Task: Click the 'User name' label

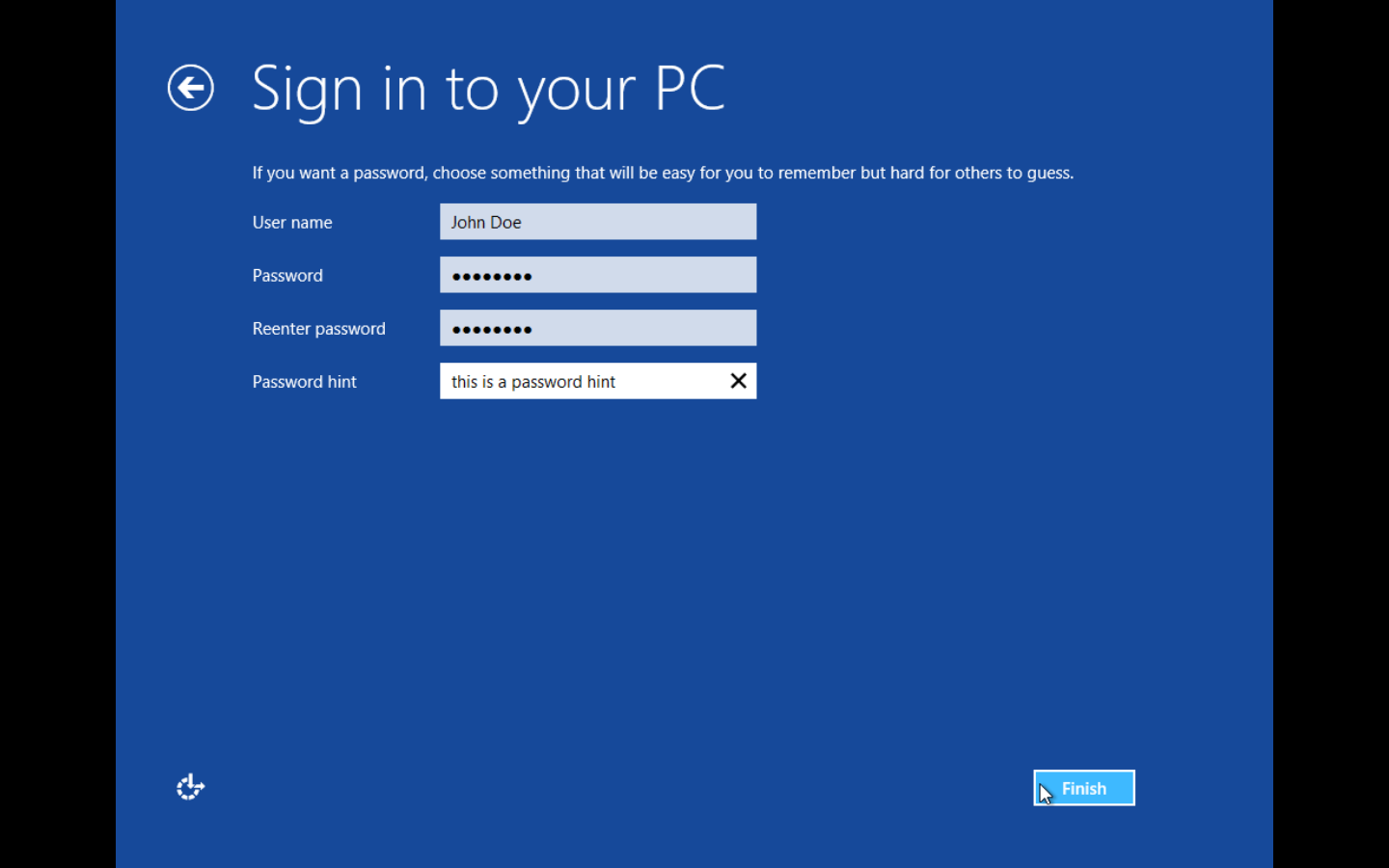Action: pyautogui.click(x=292, y=222)
